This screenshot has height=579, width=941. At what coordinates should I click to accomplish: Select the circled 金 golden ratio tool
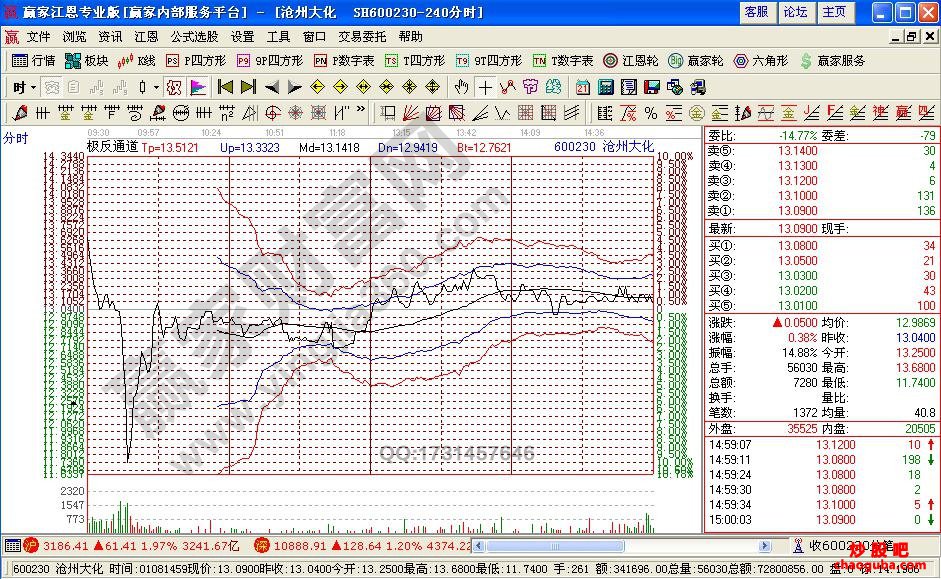point(696,113)
